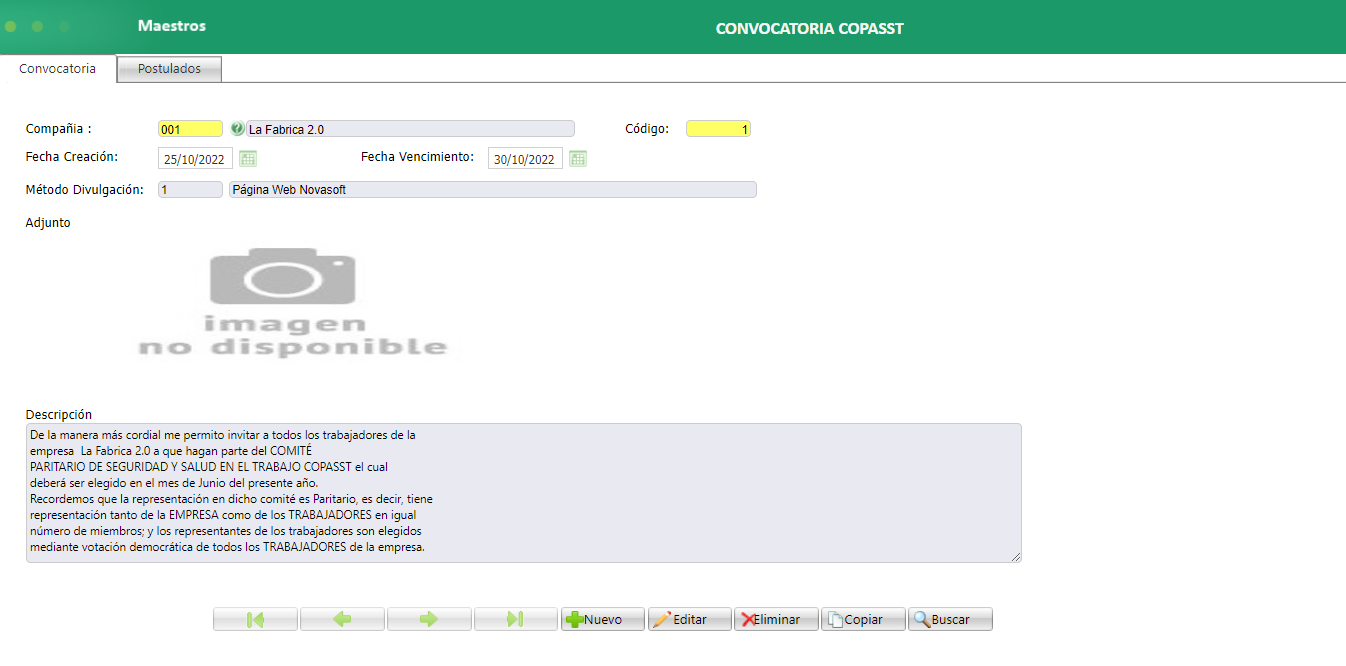Viewport: 1346px width, 666px height.
Task: Switch to the Postulados tab
Action: click(x=168, y=68)
